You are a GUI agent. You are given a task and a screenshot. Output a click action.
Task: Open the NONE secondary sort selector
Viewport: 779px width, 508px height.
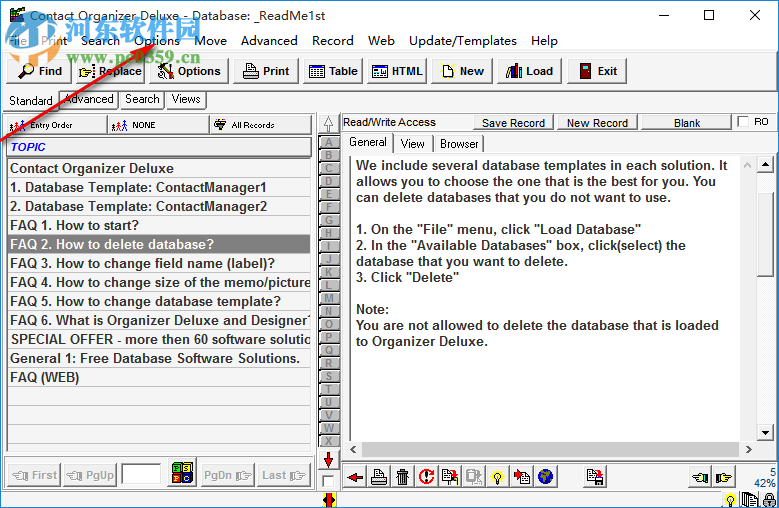[x=158, y=125]
